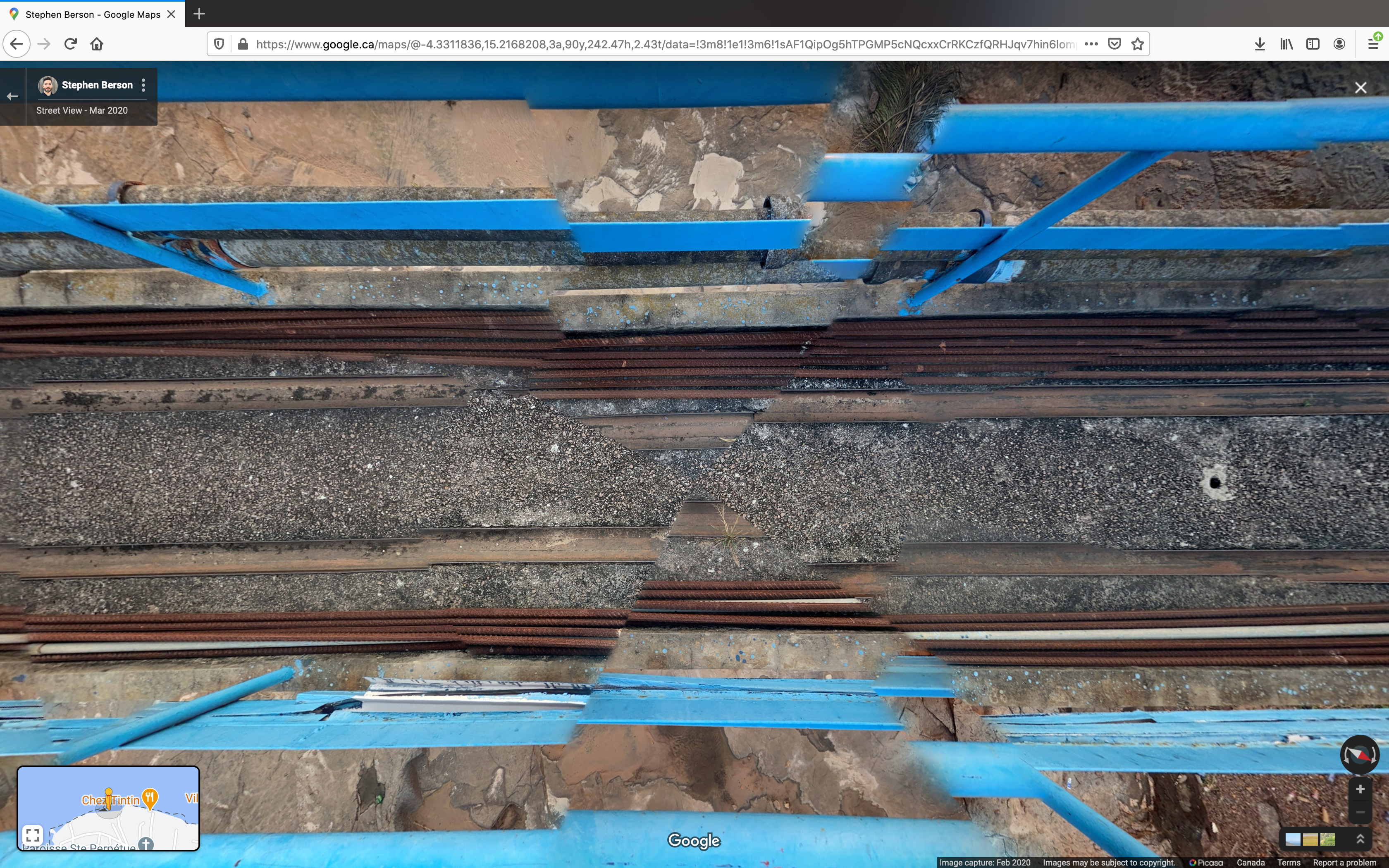Open the Firefox downloads panel
Viewport: 1389px width, 868px height.
[1259, 44]
